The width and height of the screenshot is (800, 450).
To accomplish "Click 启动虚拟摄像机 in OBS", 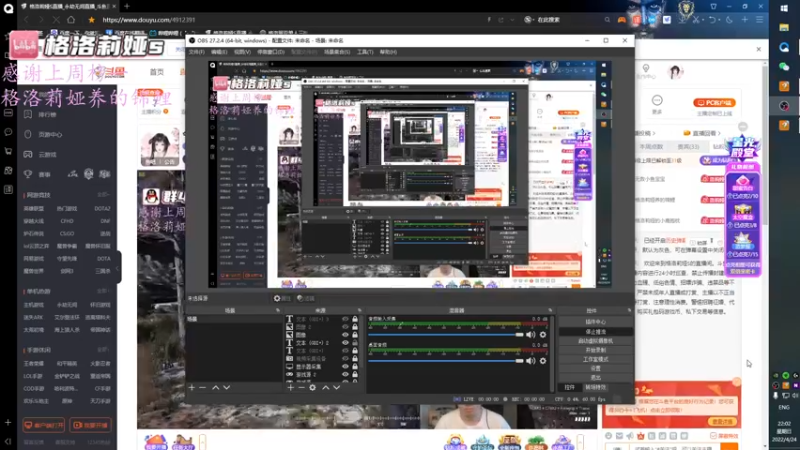I will point(595,341).
